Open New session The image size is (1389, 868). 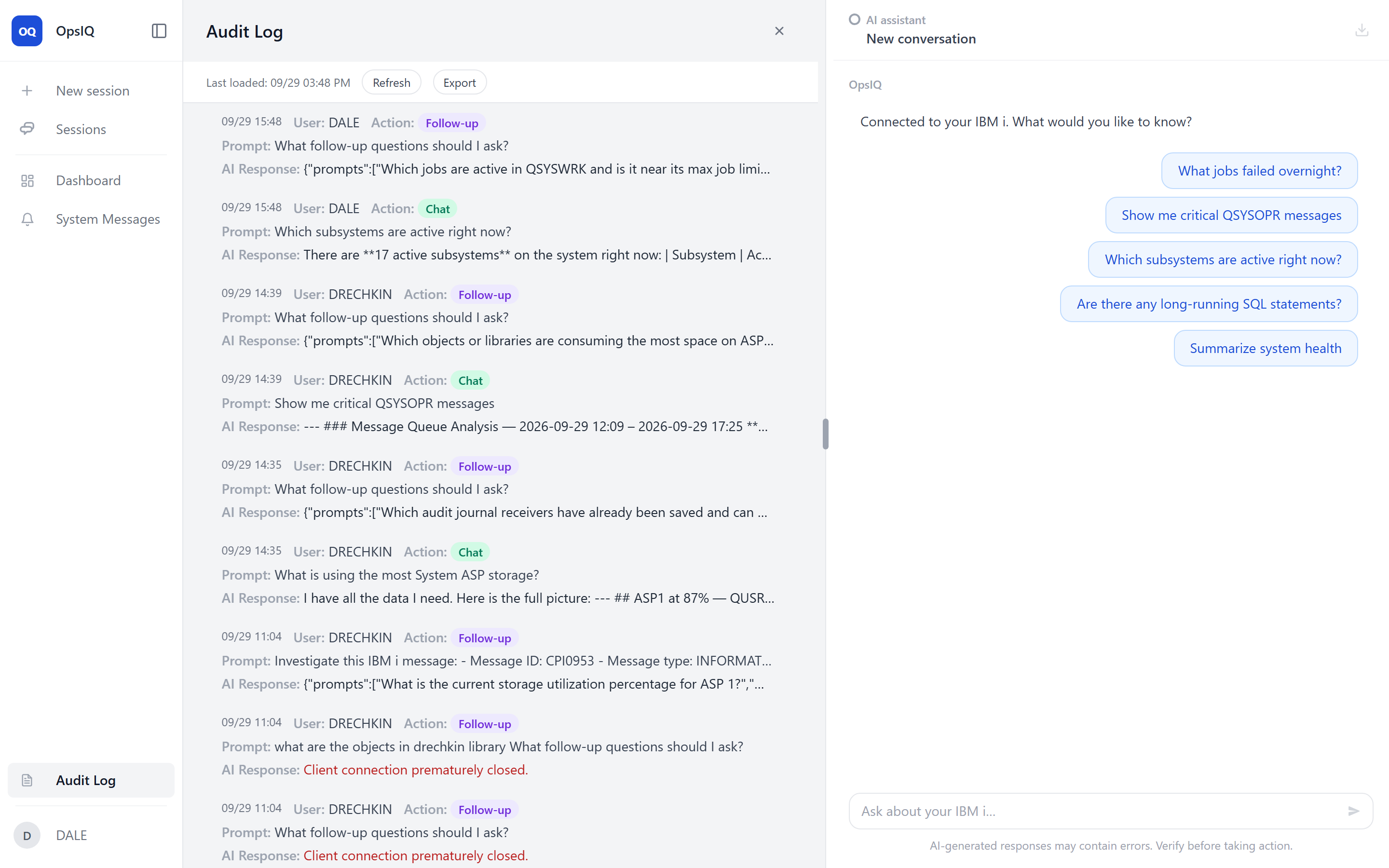[x=91, y=91]
